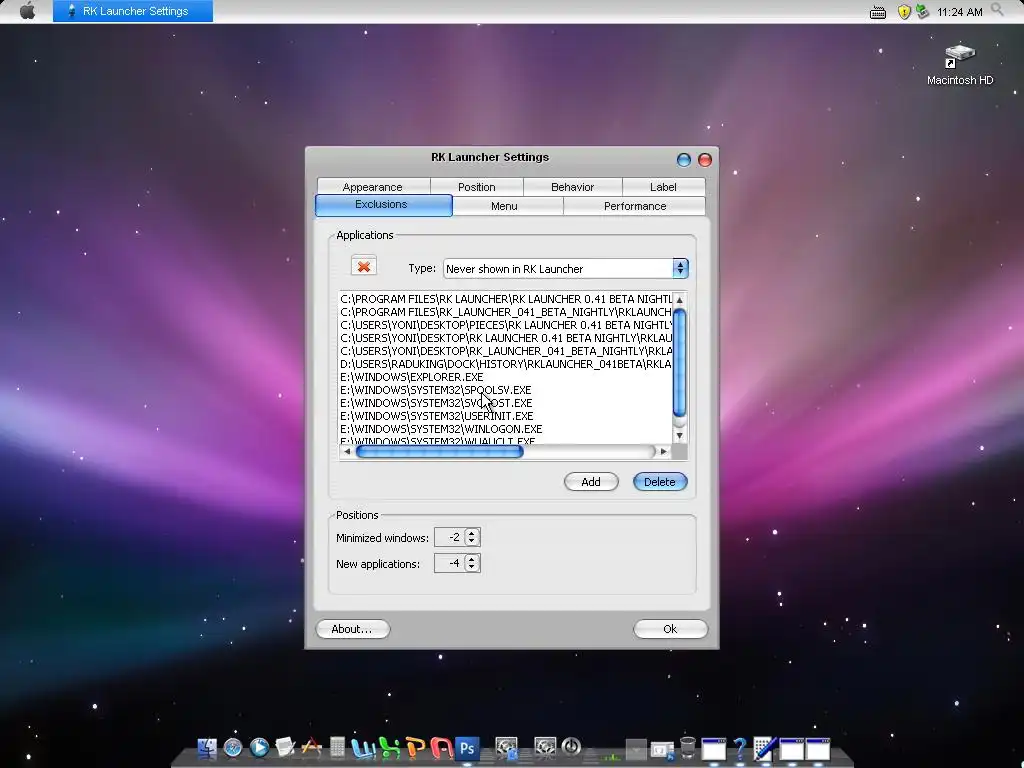Click the horizontal scrollbar thumb in list

440,451
